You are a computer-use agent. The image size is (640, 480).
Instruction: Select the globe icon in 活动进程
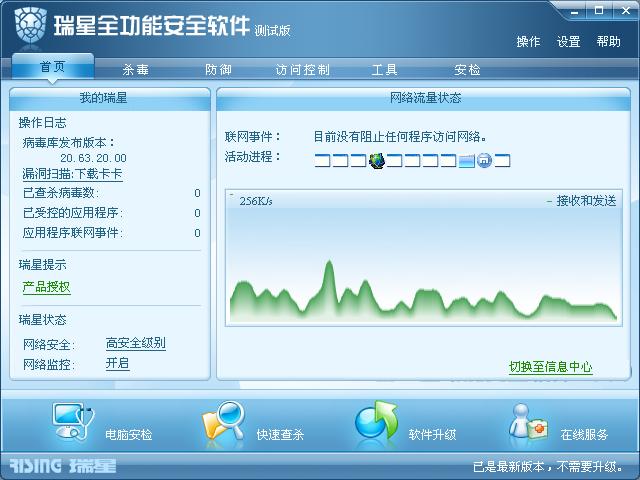(376, 161)
